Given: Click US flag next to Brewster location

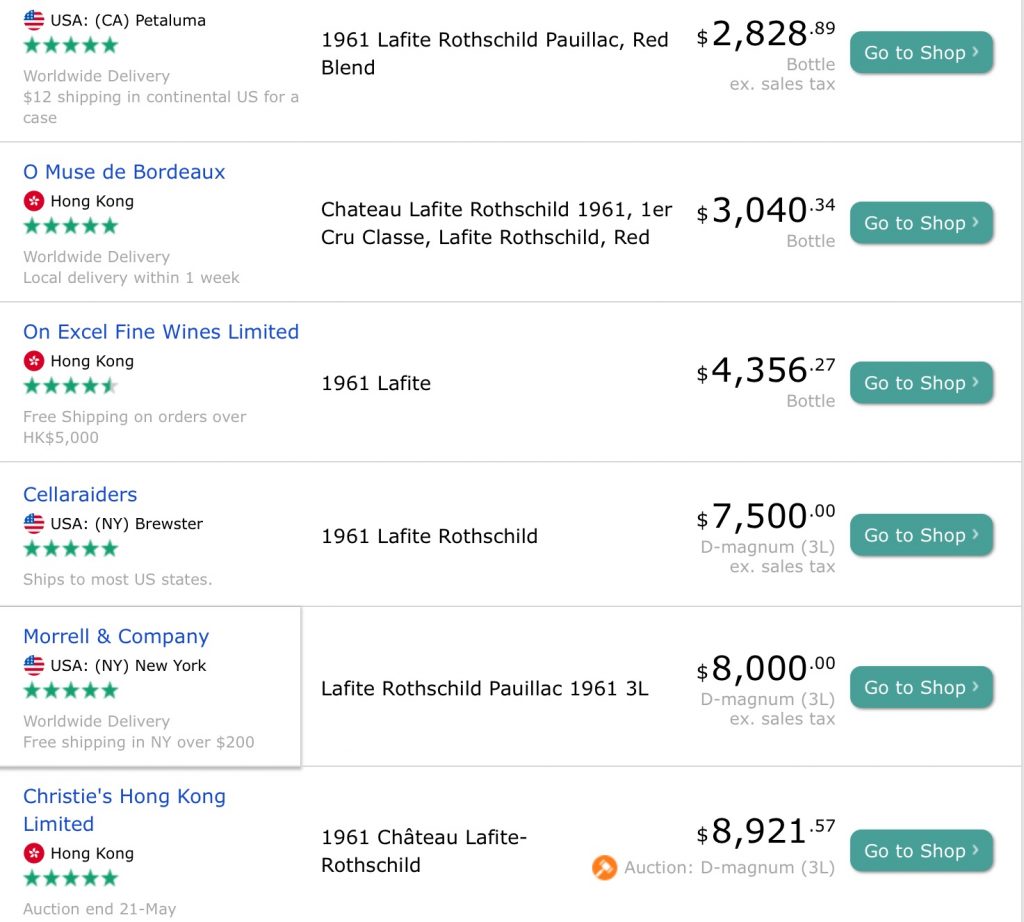Looking at the screenshot, I should [34, 524].
